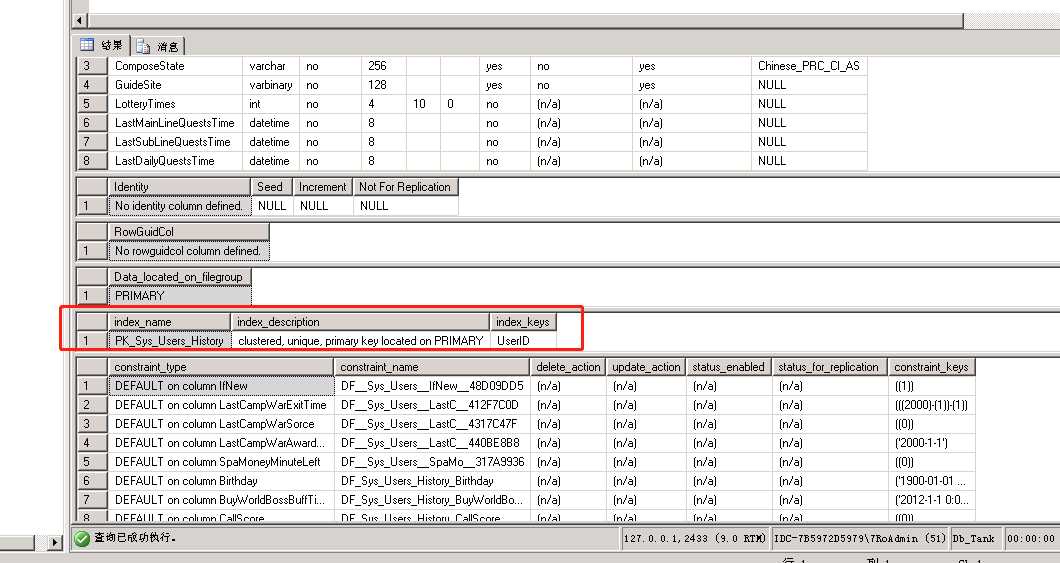Screen dimensions: 1060x563
Task: Select the DEFAULT on column Birthday cell
Action: pyautogui.click(x=220, y=481)
